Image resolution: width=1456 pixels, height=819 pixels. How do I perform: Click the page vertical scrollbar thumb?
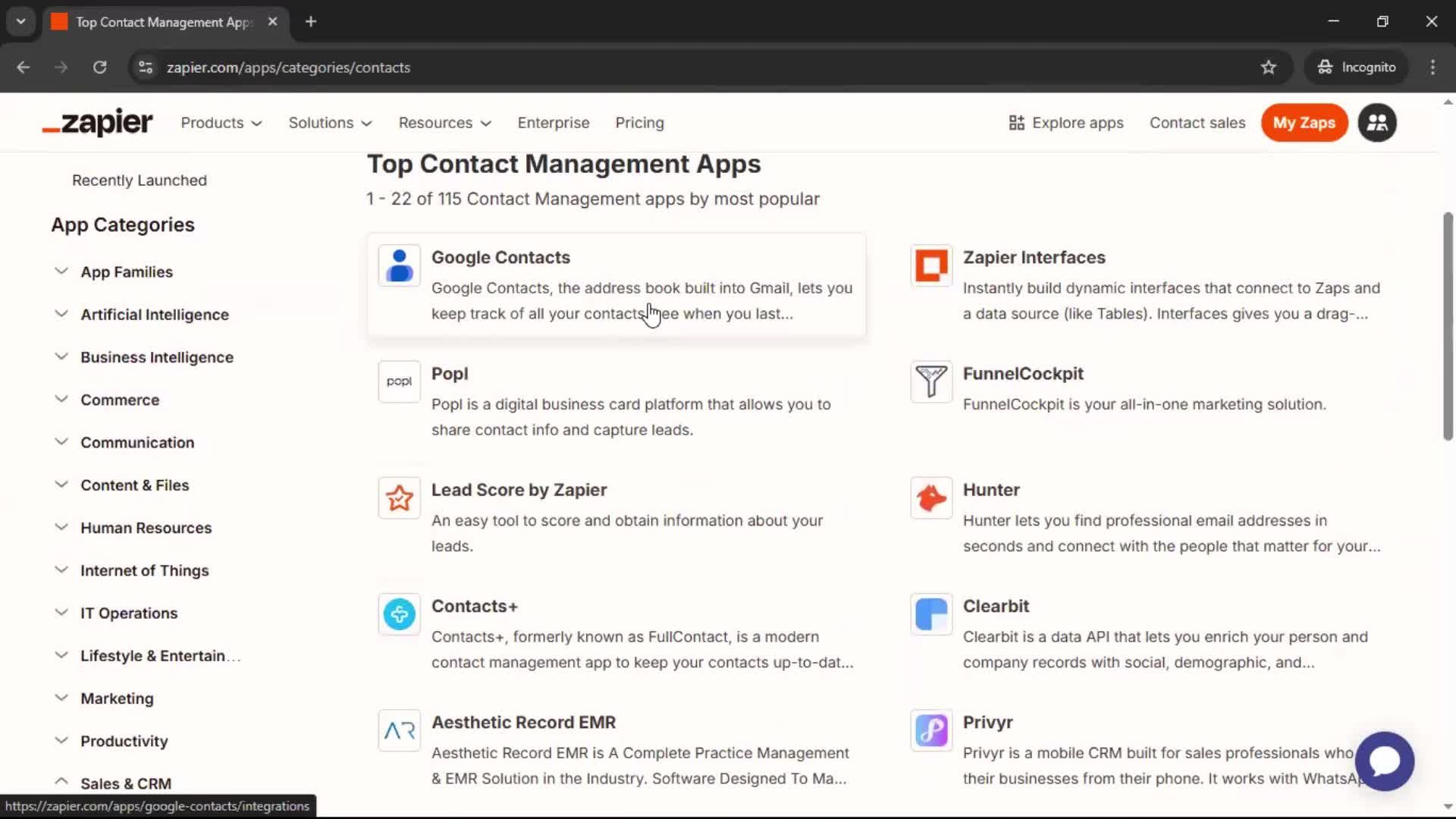pyautogui.click(x=1448, y=326)
